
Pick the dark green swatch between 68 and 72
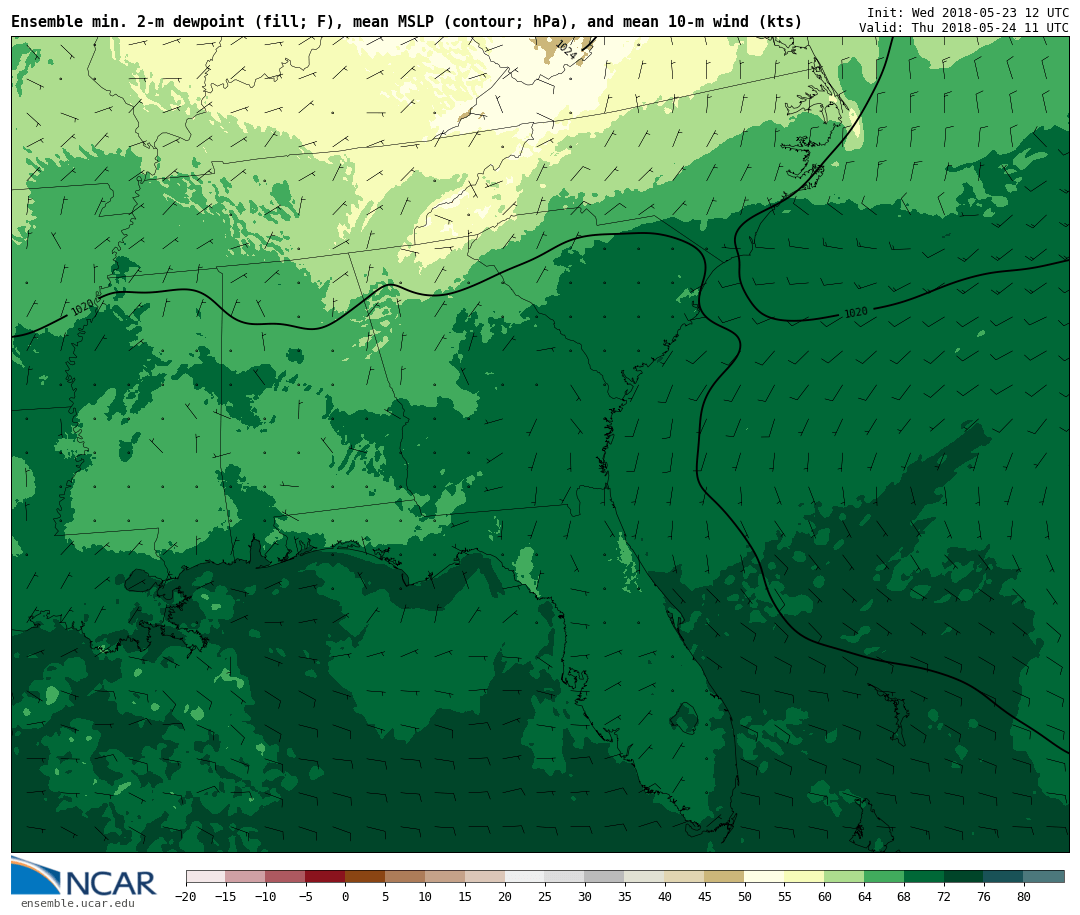pyautogui.click(x=925, y=877)
